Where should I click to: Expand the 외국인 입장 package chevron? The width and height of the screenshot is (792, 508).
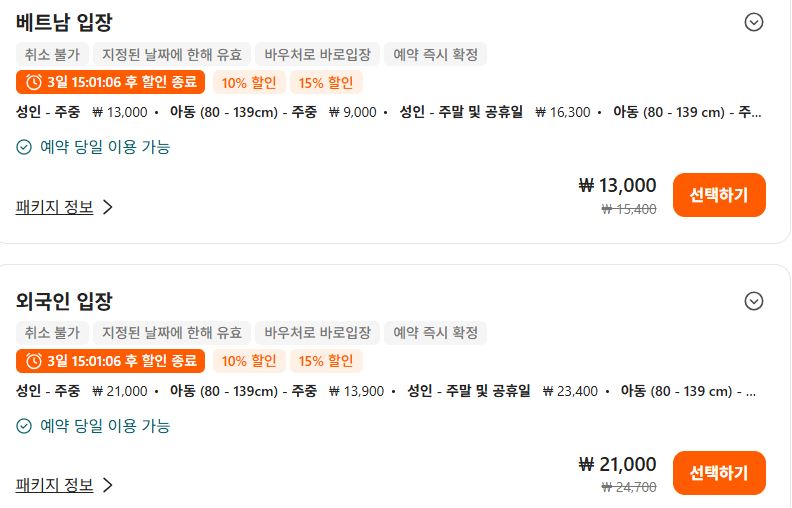pos(754,301)
